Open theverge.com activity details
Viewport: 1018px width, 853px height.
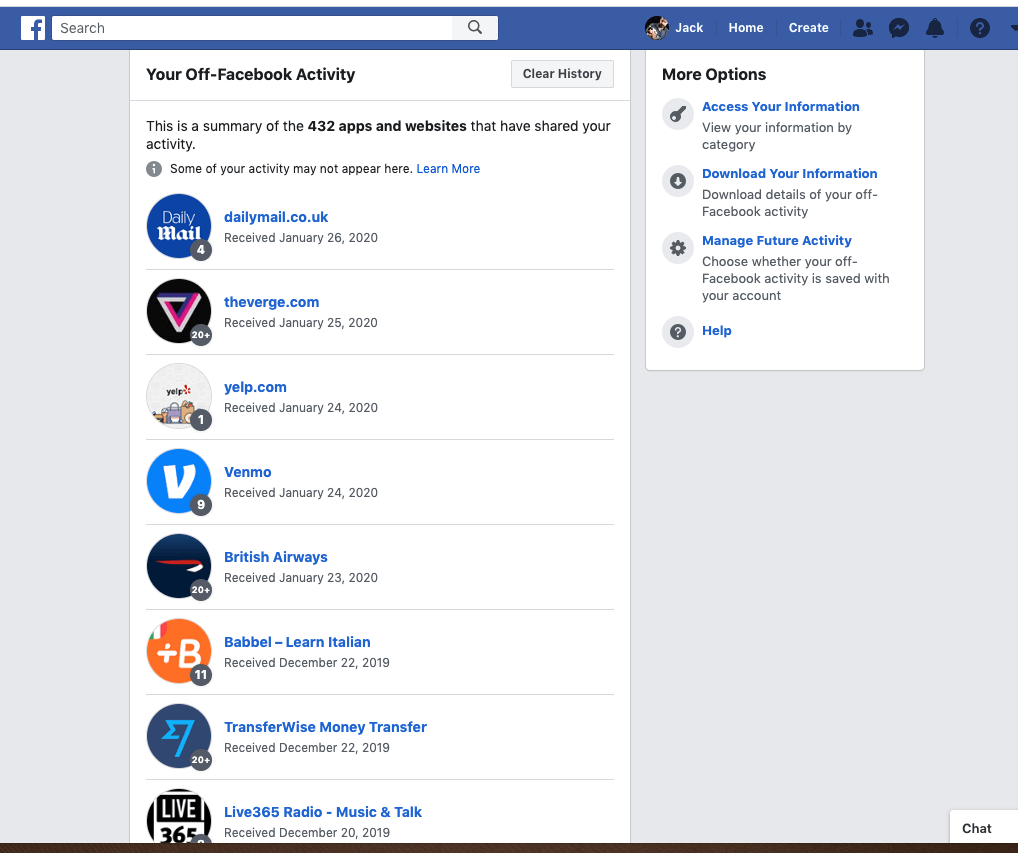pos(271,302)
